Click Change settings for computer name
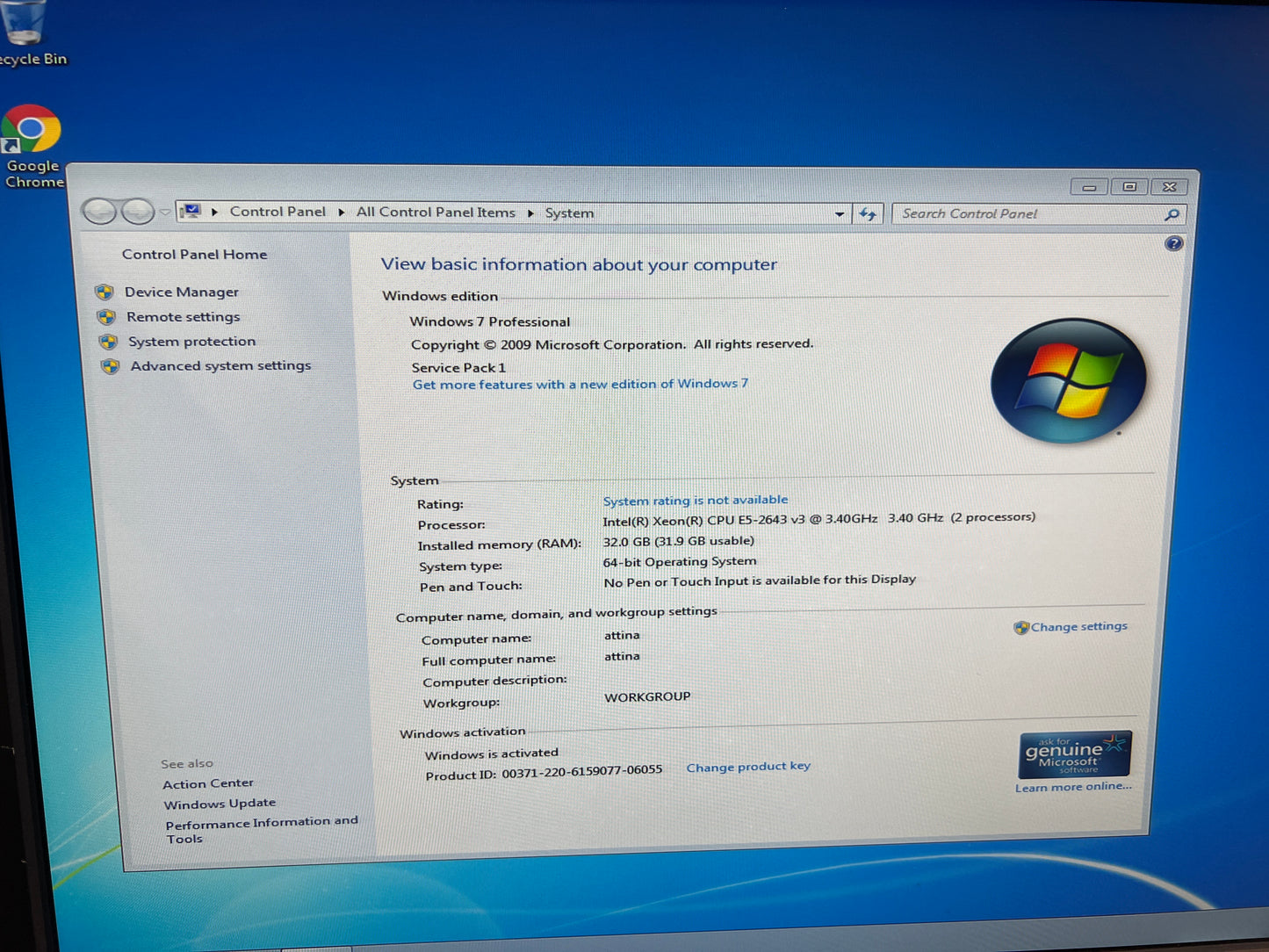Screen dimensions: 1269x952 coord(1078,627)
